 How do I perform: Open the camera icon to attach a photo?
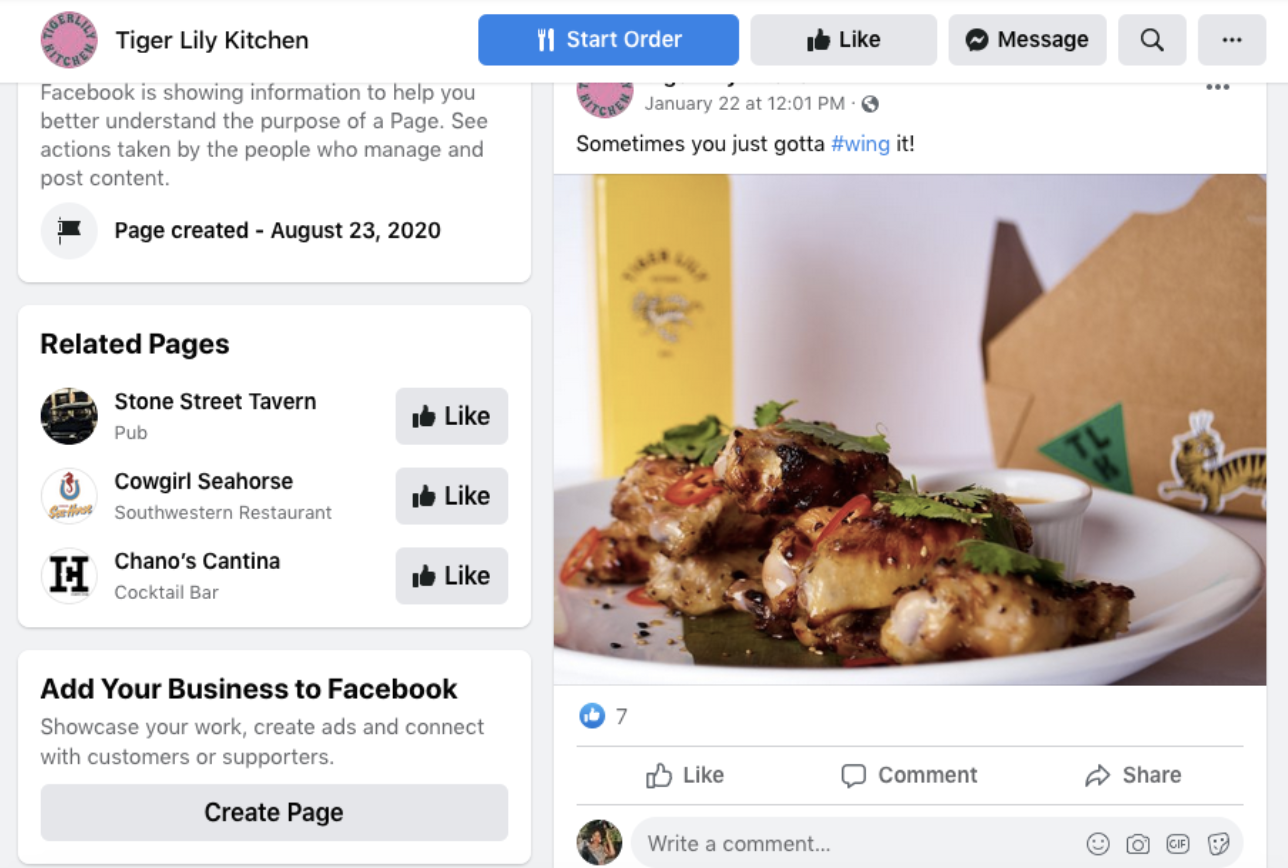(1138, 843)
